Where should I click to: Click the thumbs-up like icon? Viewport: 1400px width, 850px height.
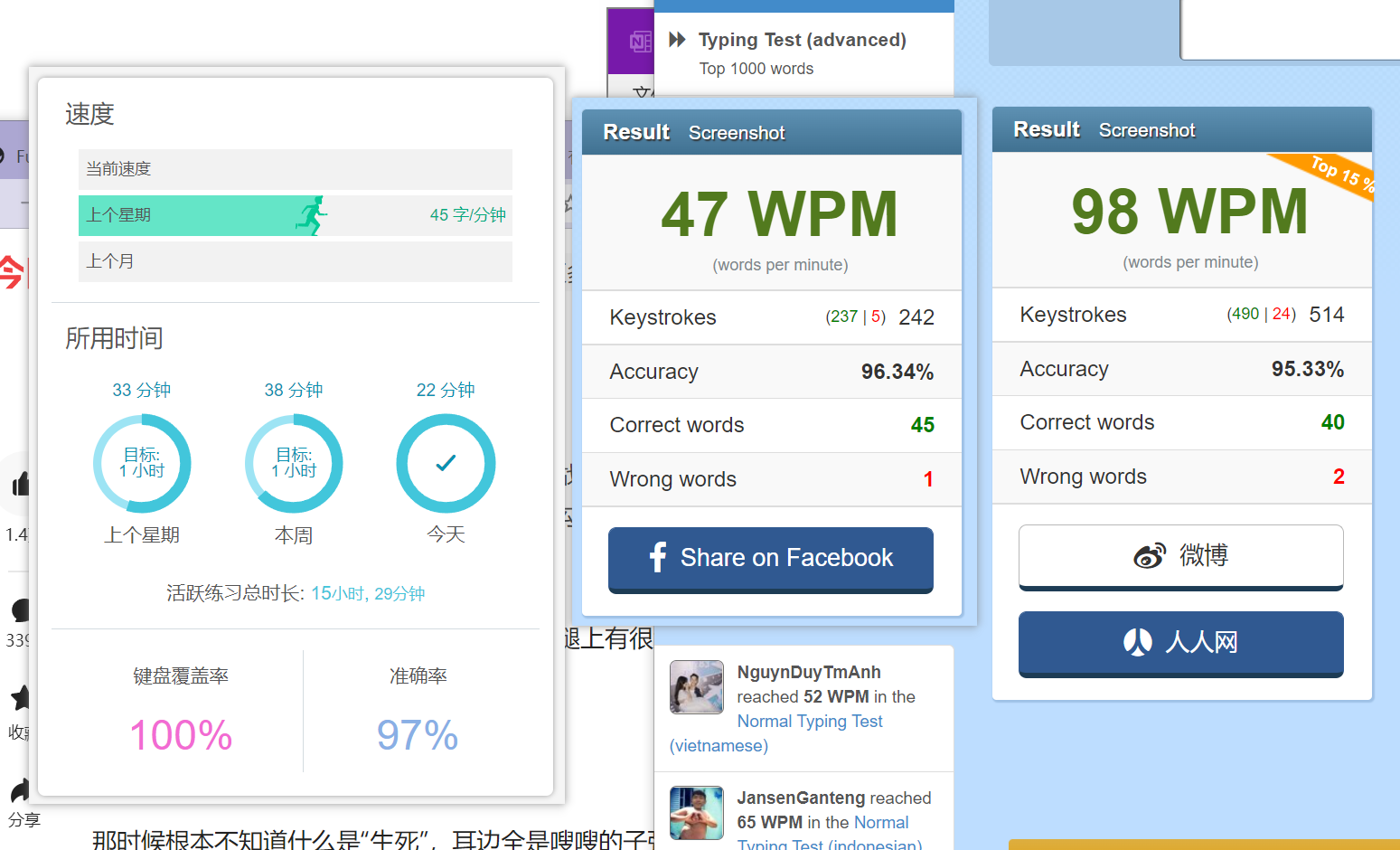20,485
